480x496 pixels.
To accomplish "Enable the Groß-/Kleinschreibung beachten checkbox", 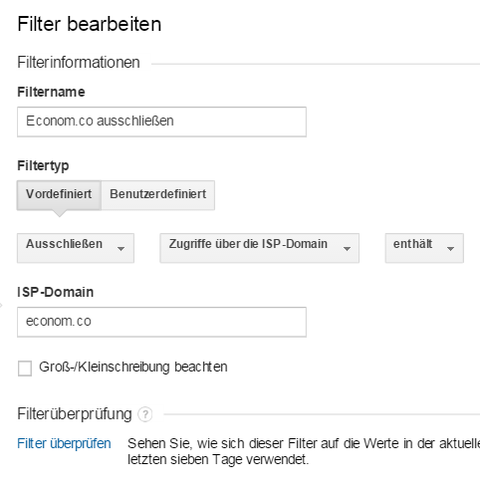I will click(x=25, y=368).
